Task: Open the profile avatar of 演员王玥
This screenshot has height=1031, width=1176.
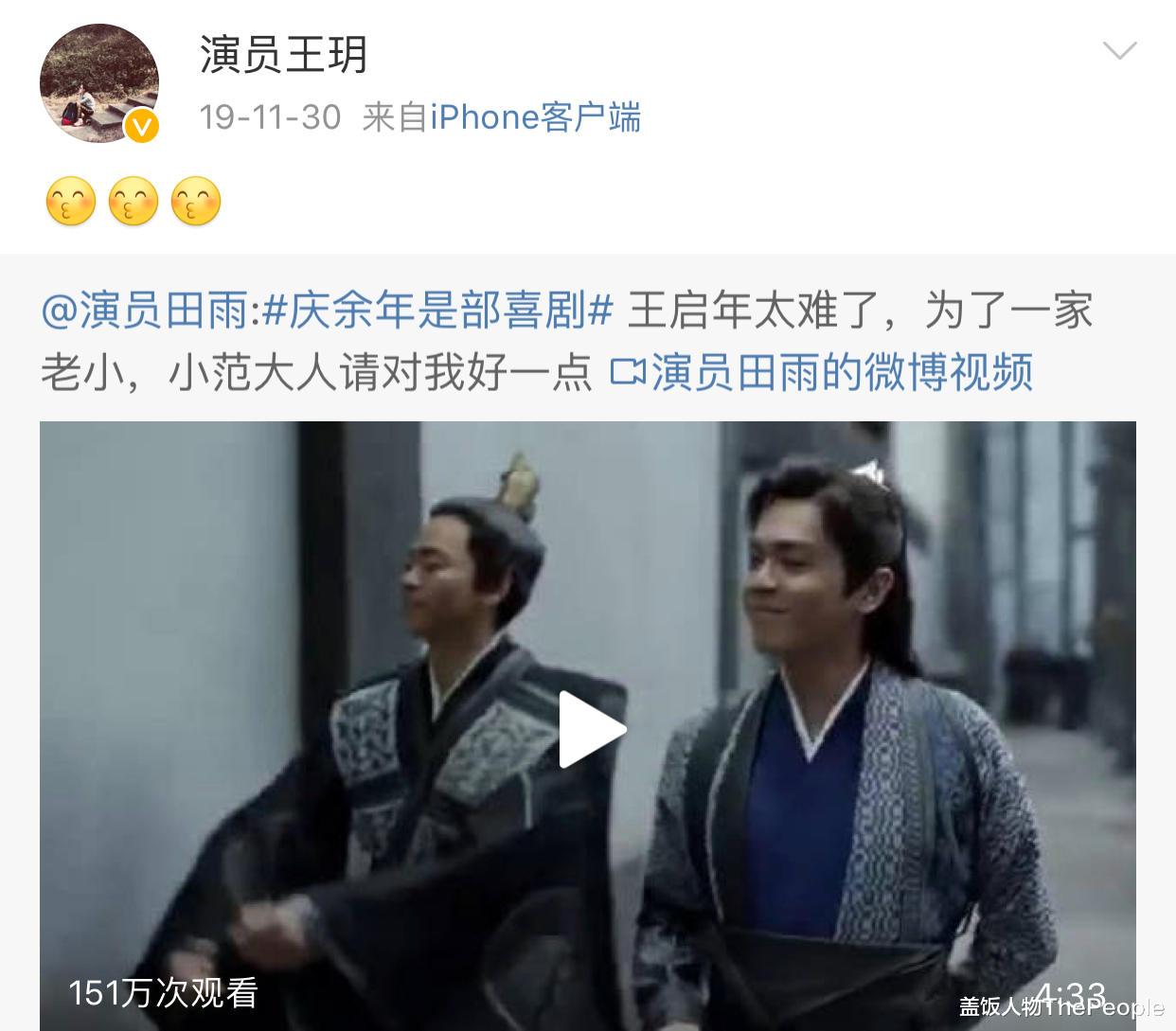Action: [98, 83]
